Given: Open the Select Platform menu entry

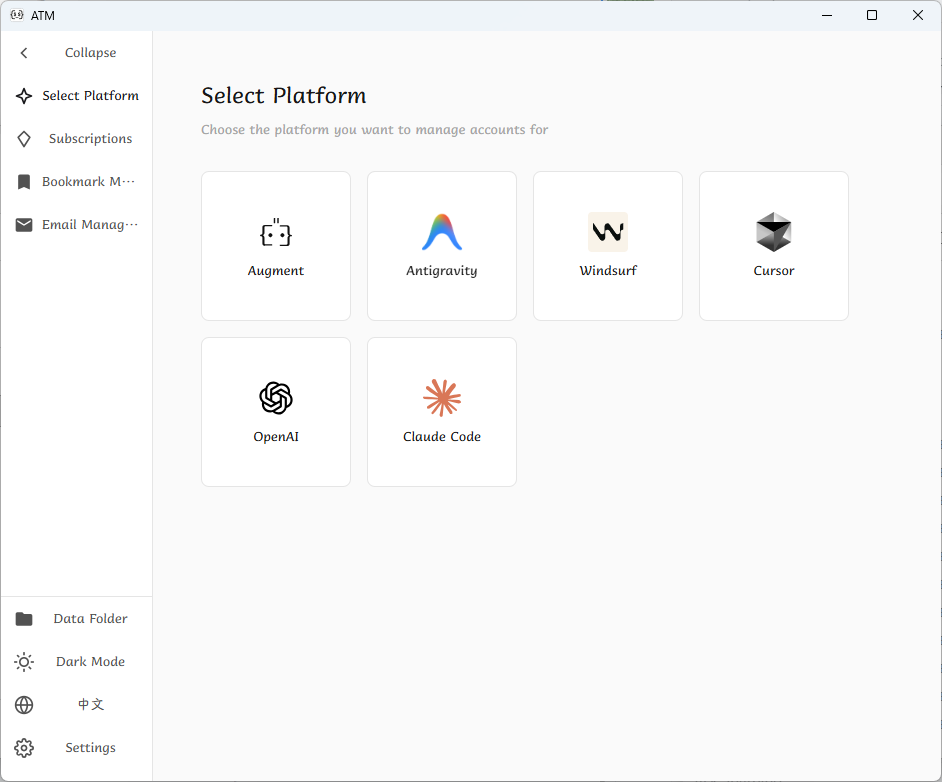Looking at the screenshot, I should pos(90,96).
